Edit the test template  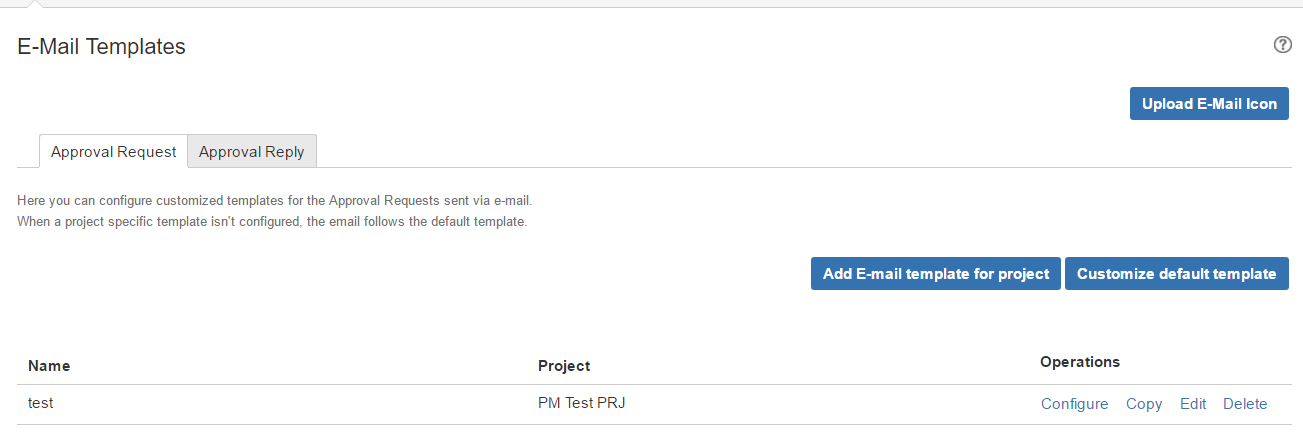click(x=1193, y=404)
